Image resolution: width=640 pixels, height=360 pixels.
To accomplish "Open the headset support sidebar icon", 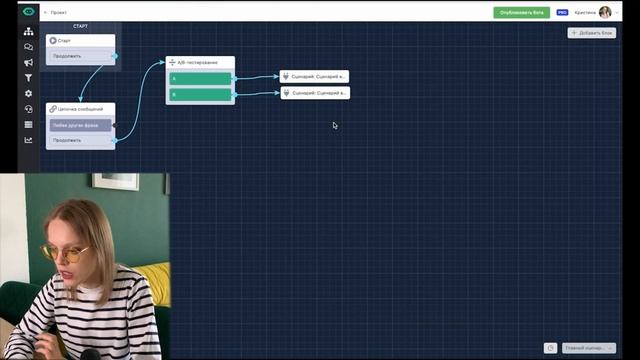I will tap(29, 109).
